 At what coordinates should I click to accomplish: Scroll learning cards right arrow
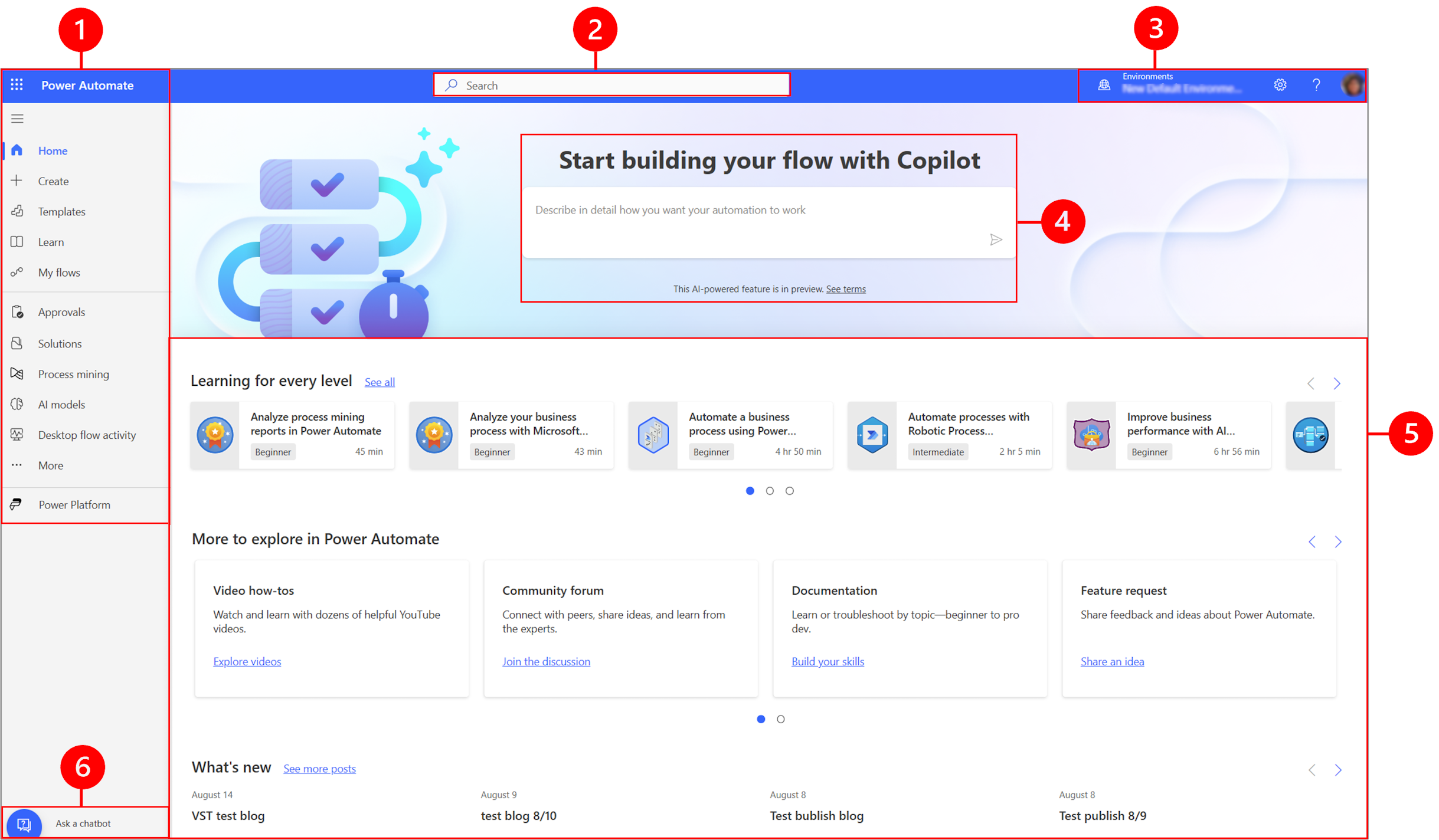(1337, 383)
